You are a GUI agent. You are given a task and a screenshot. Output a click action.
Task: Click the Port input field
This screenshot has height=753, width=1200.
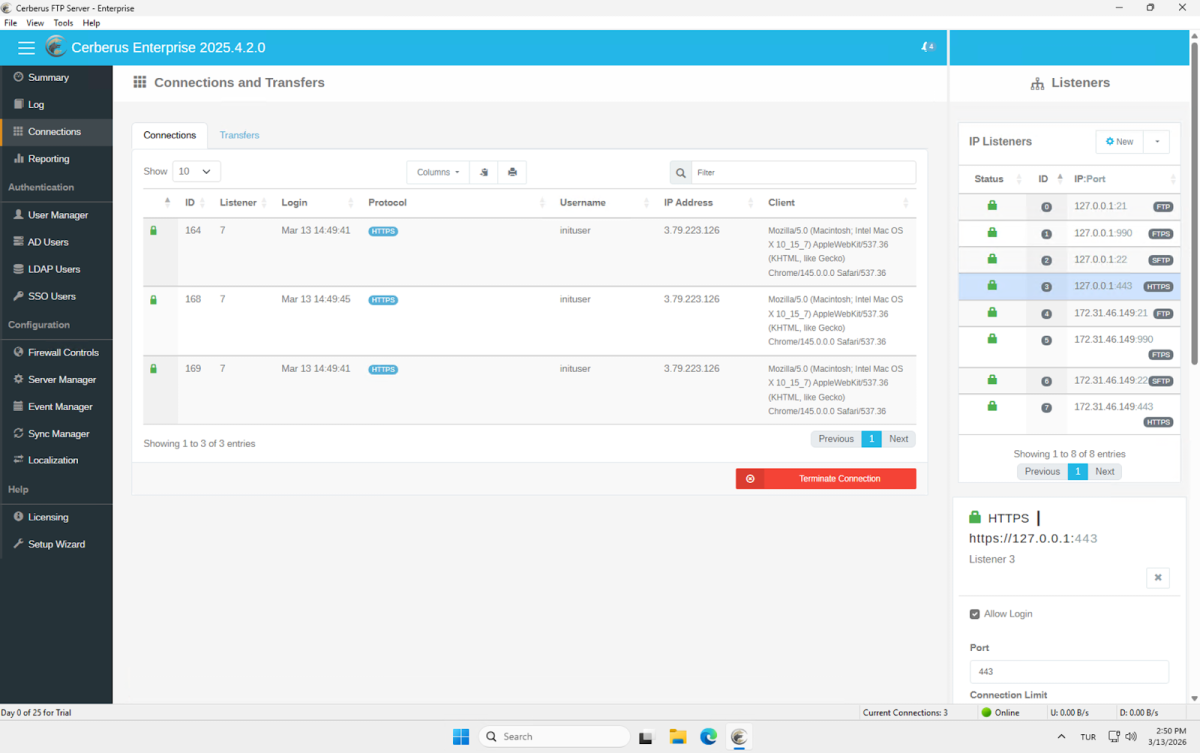(1068, 671)
